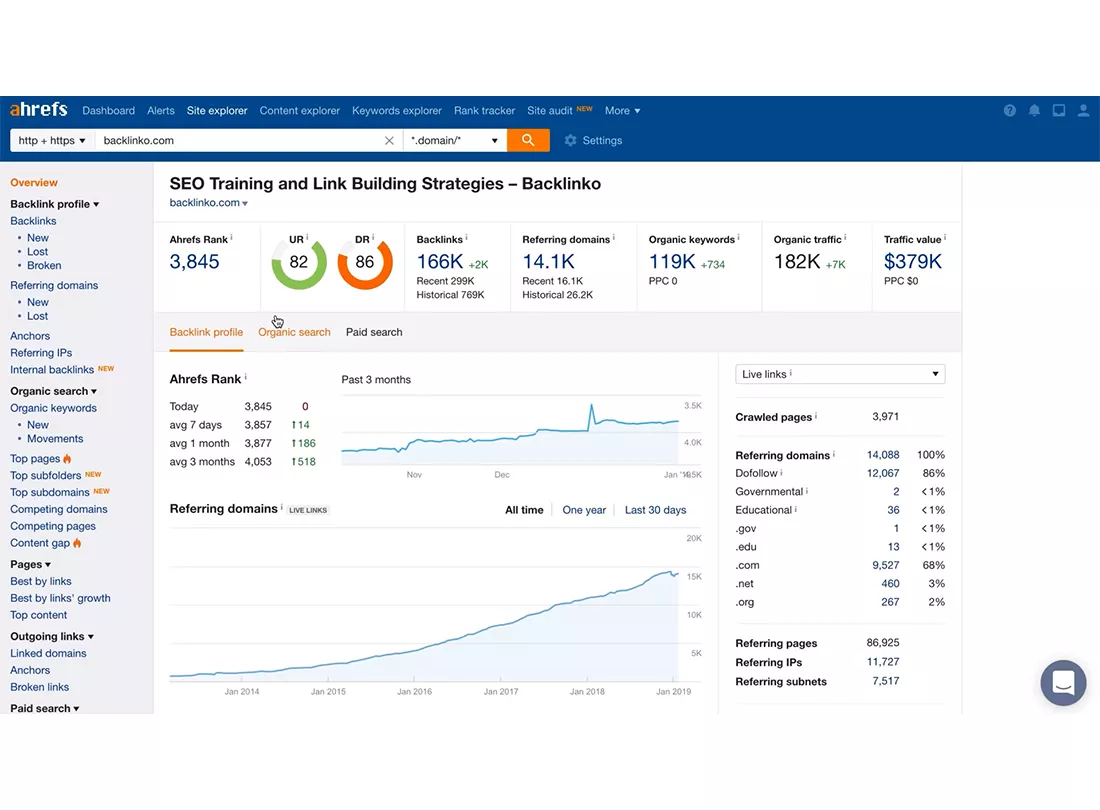Clear the backlinko.com search field with X

point(389,140)
